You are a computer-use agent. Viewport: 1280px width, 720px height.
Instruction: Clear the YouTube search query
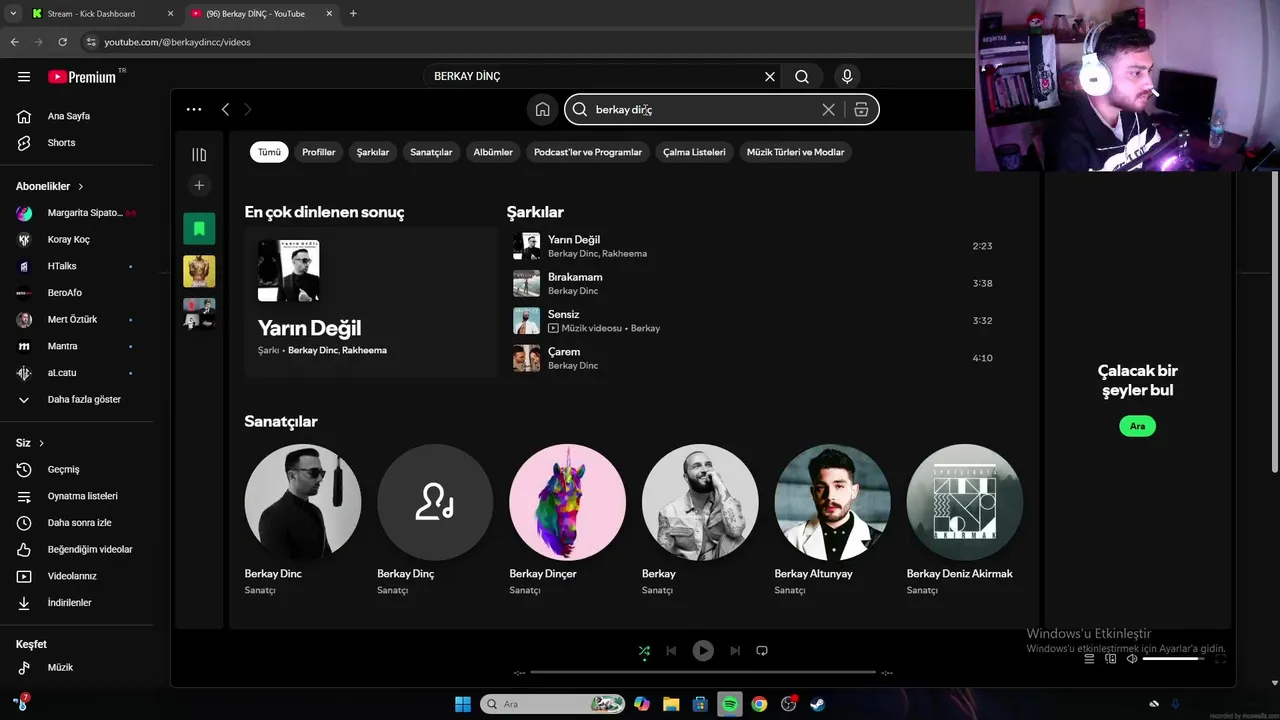[x=770, y=76]
